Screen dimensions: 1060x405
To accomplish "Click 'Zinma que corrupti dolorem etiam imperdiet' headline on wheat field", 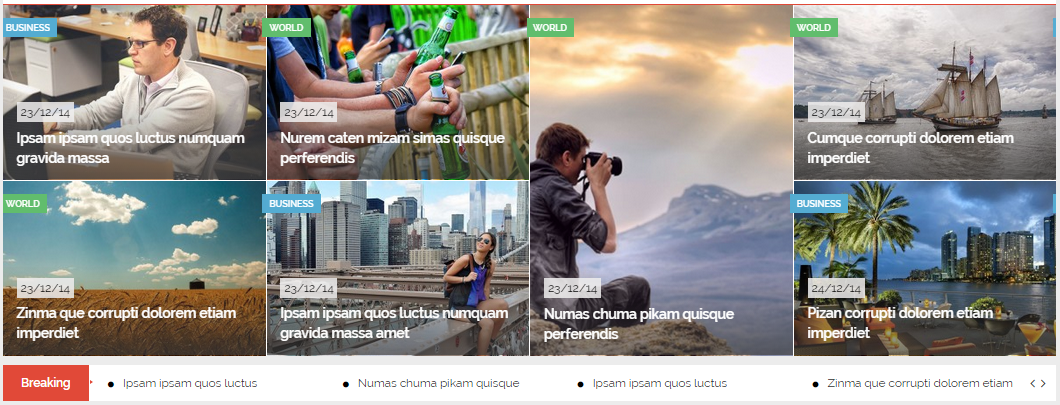I will [x=126, y=323].
